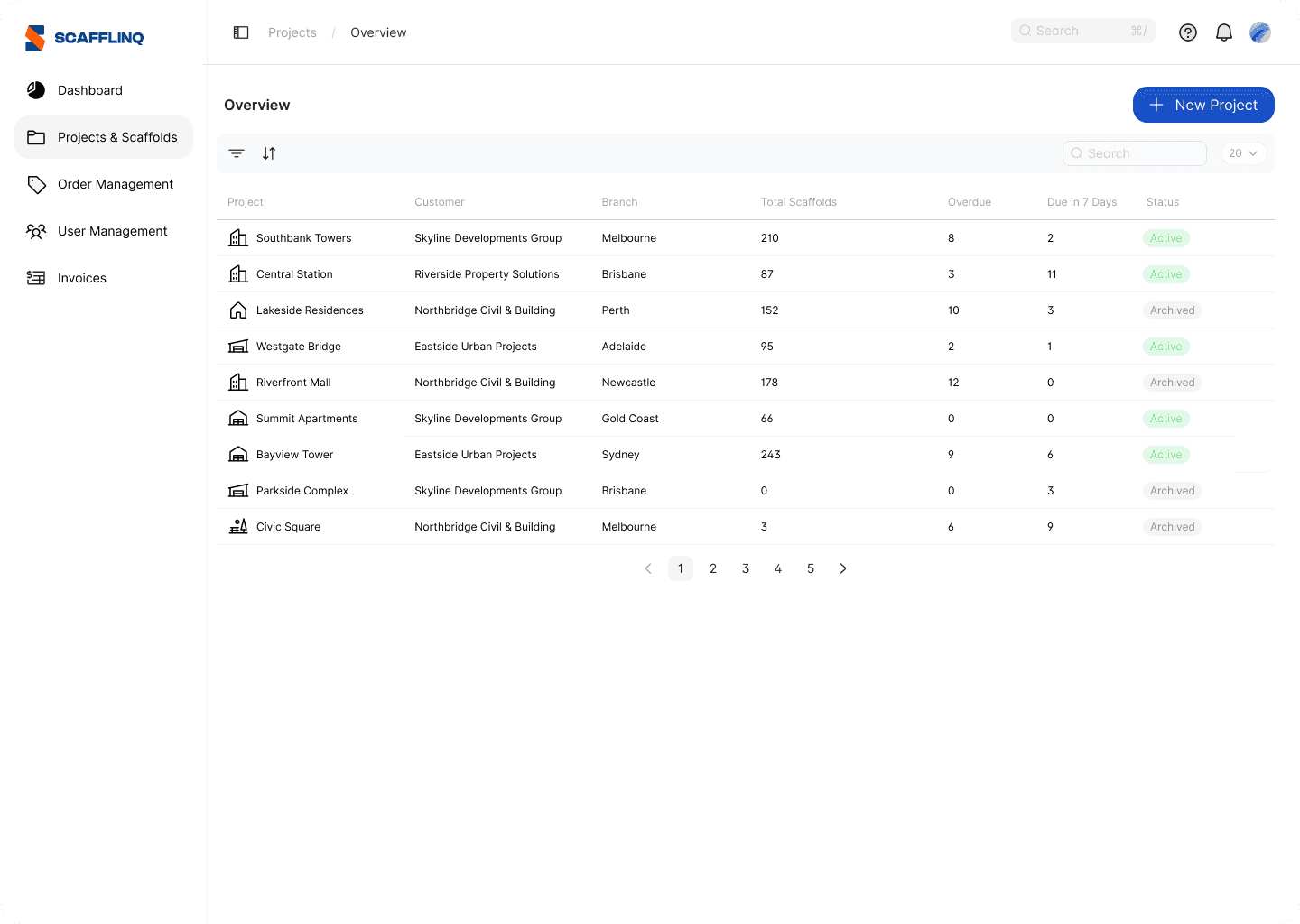Sort by Total Scaffolds column header
The image size is (1300, 924).
click(799, 202)
